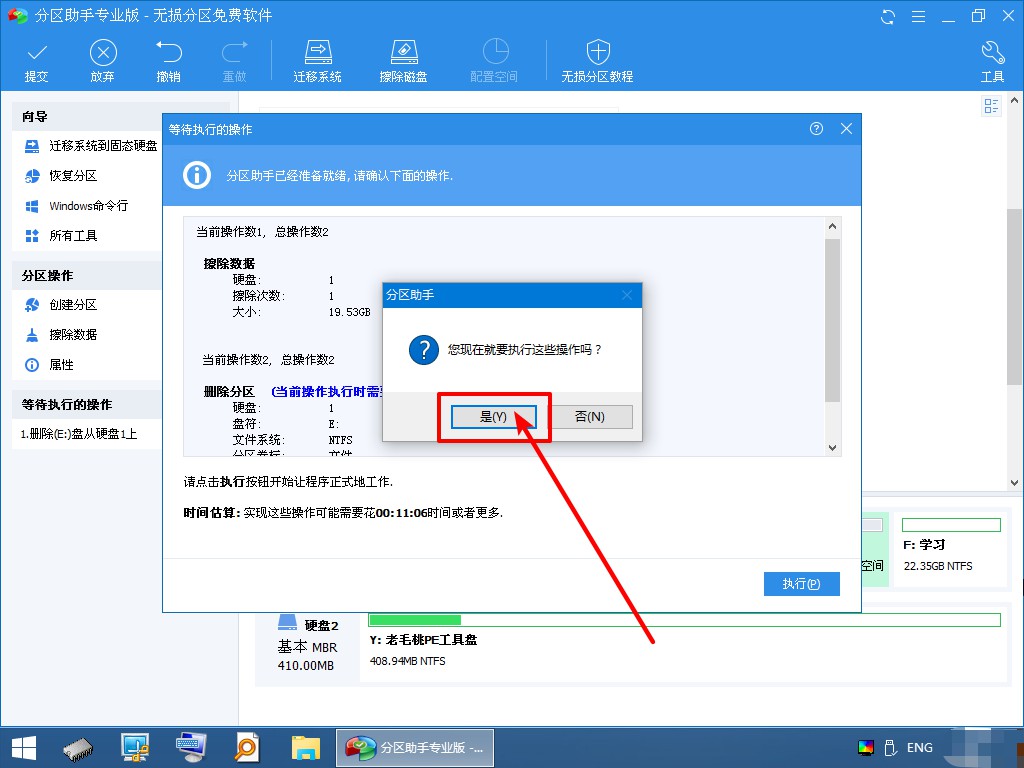
Task: Click the blue info icon in dialog banner
Action: [197, 175]
